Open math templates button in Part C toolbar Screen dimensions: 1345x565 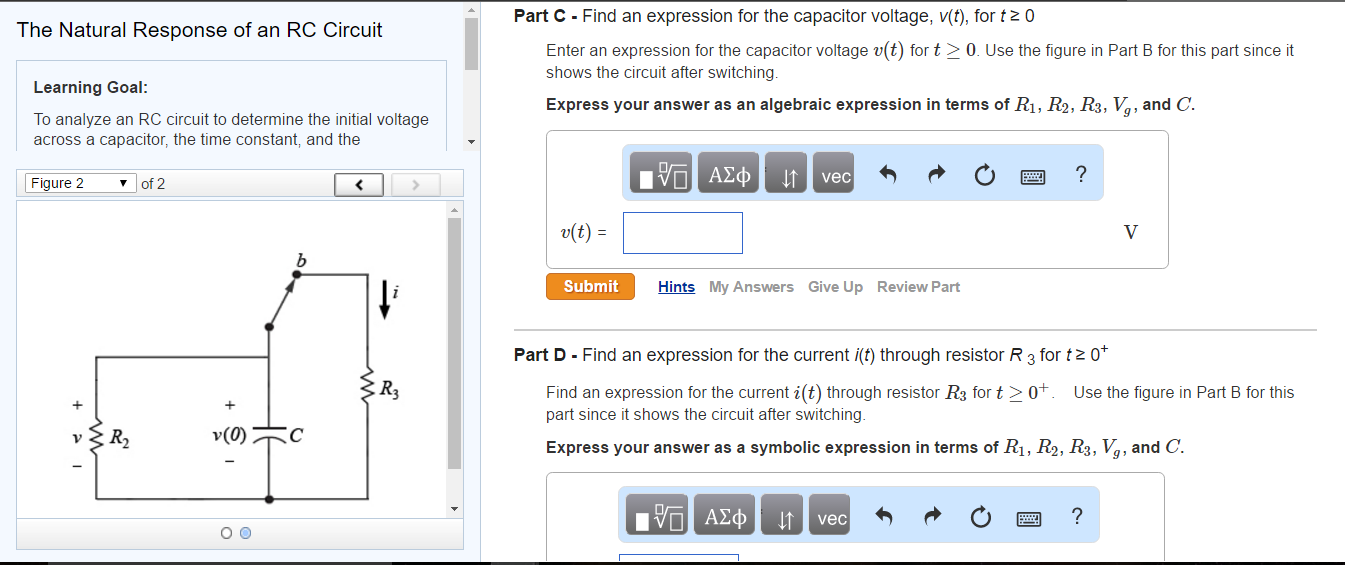click(x=662, y=176)
